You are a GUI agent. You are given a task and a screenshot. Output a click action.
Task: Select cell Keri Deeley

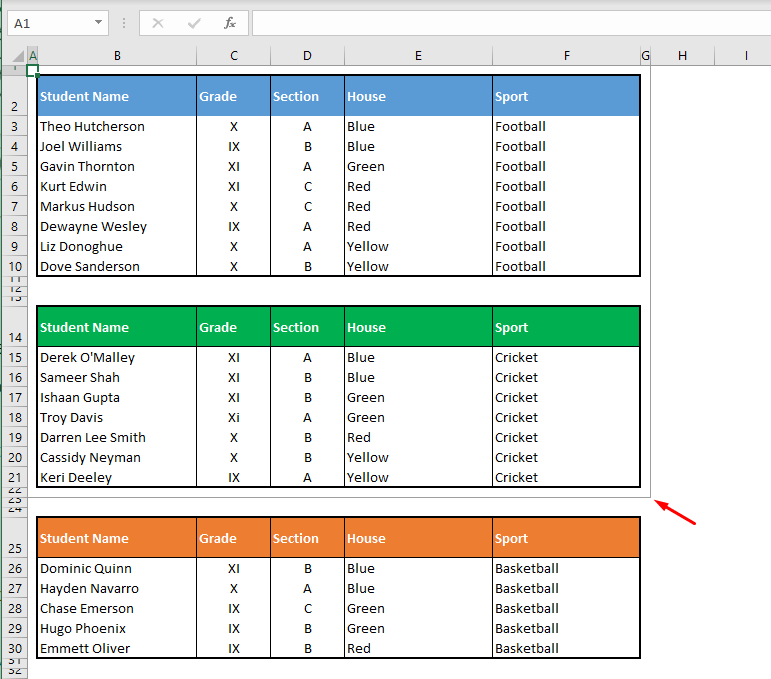point(117,477)
